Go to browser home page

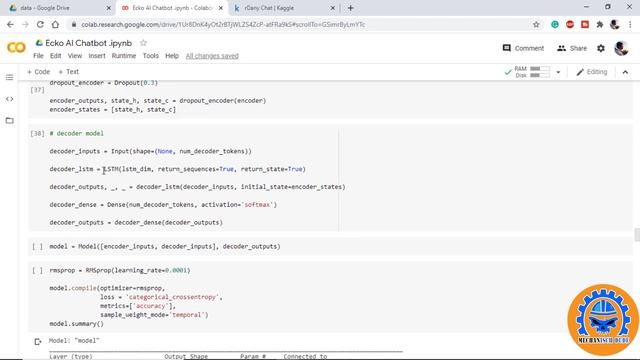[x=55, y=24]
